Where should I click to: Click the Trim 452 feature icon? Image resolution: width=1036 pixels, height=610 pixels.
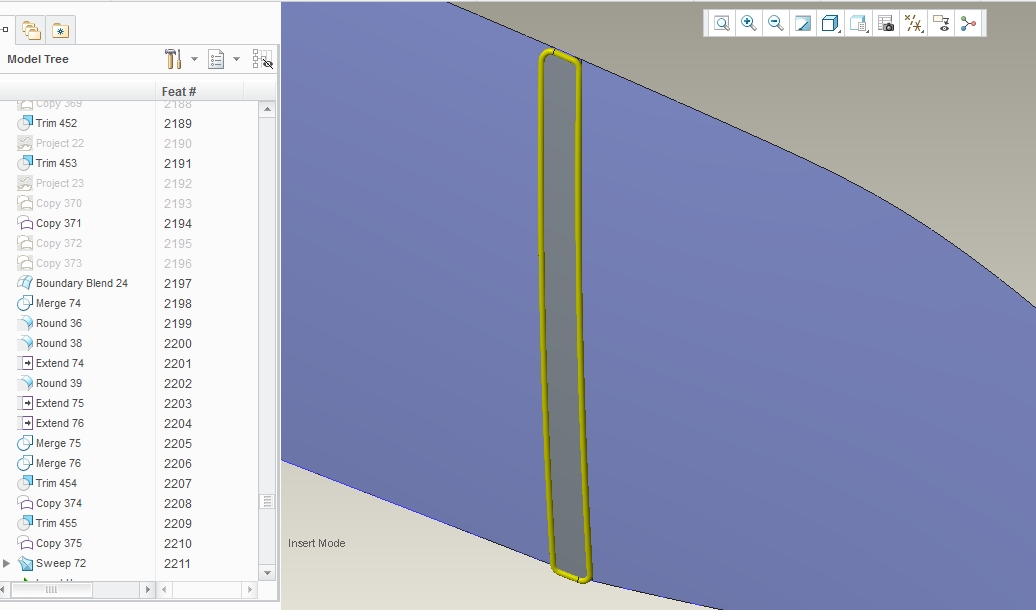coord(25,123)
